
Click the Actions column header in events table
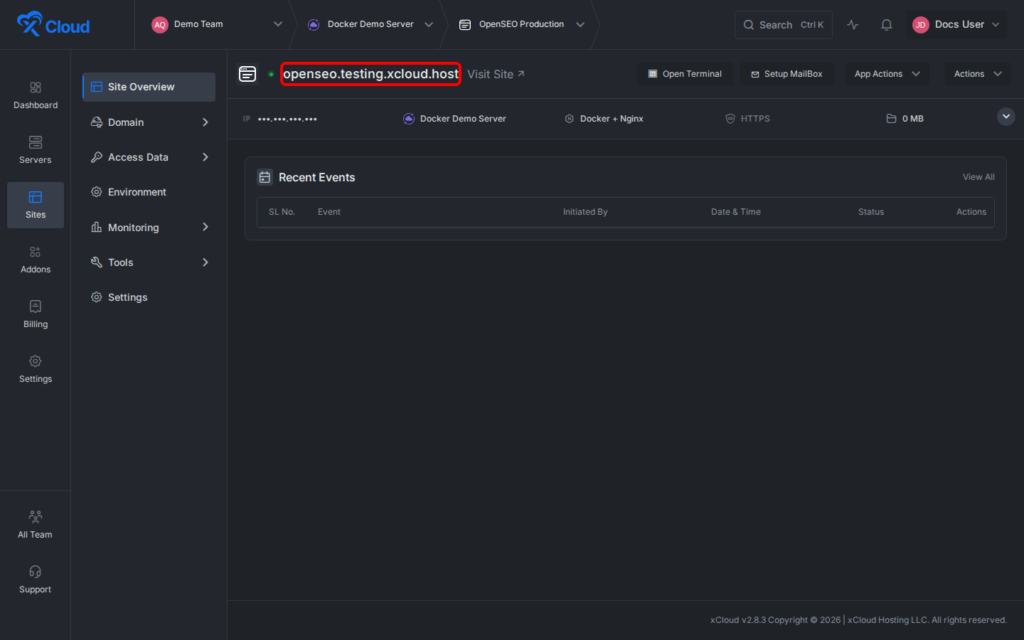[971, 212]
